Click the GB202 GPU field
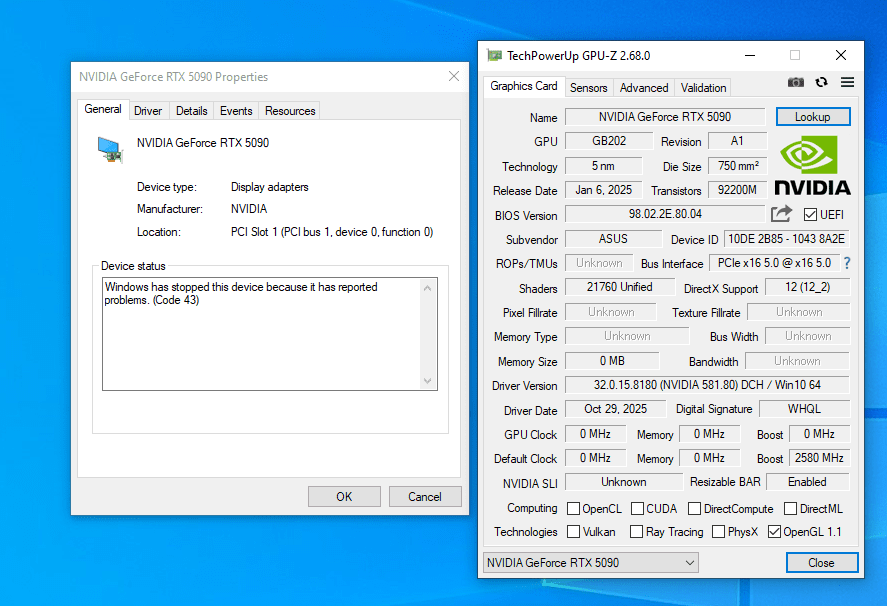The height and width of the screenshot is (606, 887). (x=609, y=141)
